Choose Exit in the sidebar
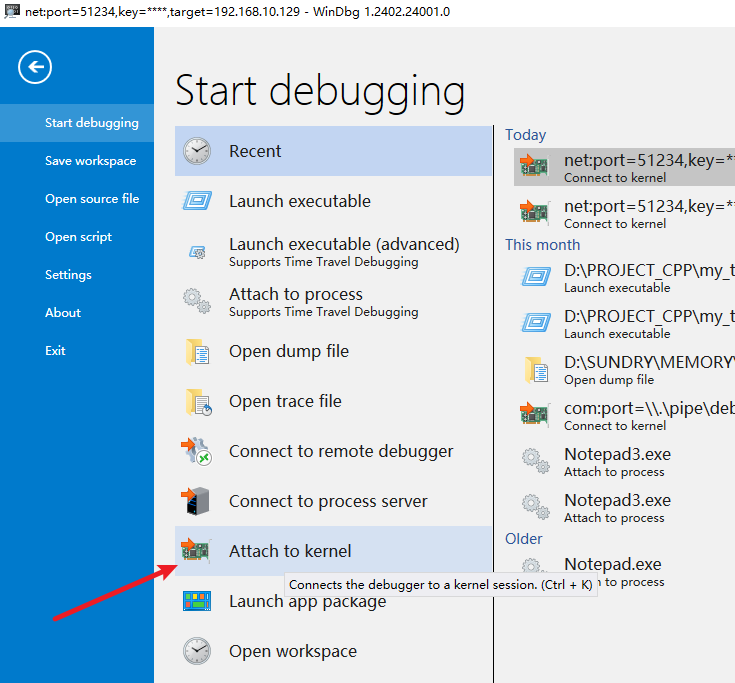The width and height of the screenshot is (735, 683). [x=77, y=351]
